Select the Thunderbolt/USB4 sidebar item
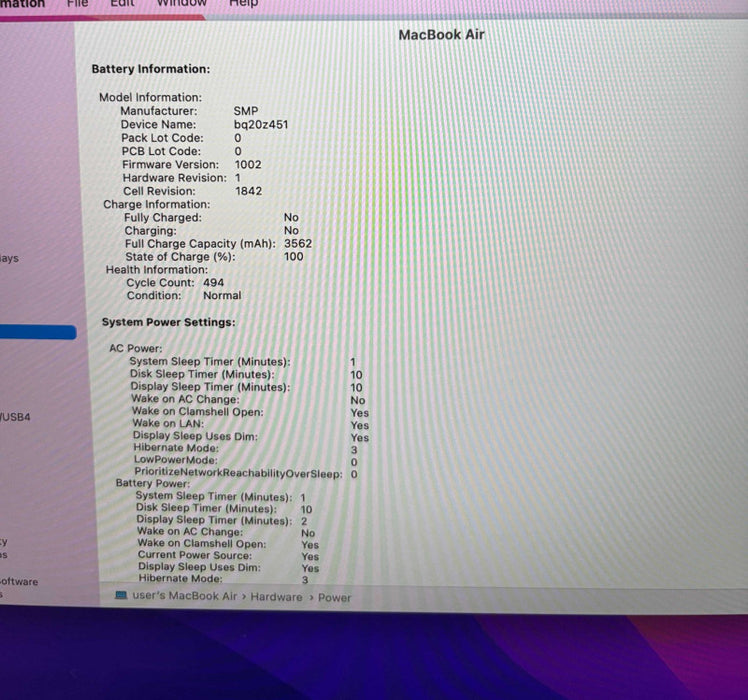 click(15, 417)
